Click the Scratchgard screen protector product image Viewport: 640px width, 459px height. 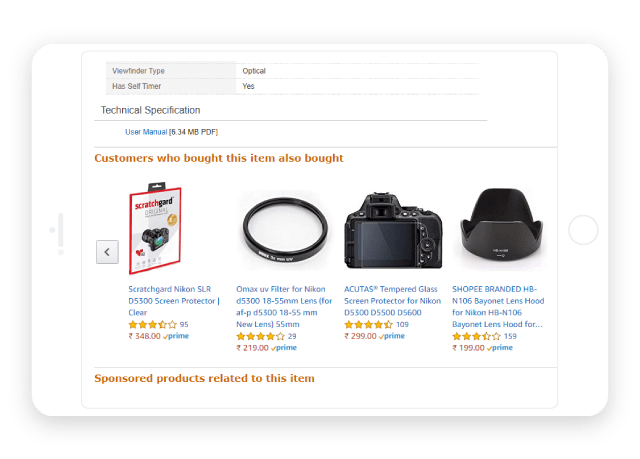point(155,228)
